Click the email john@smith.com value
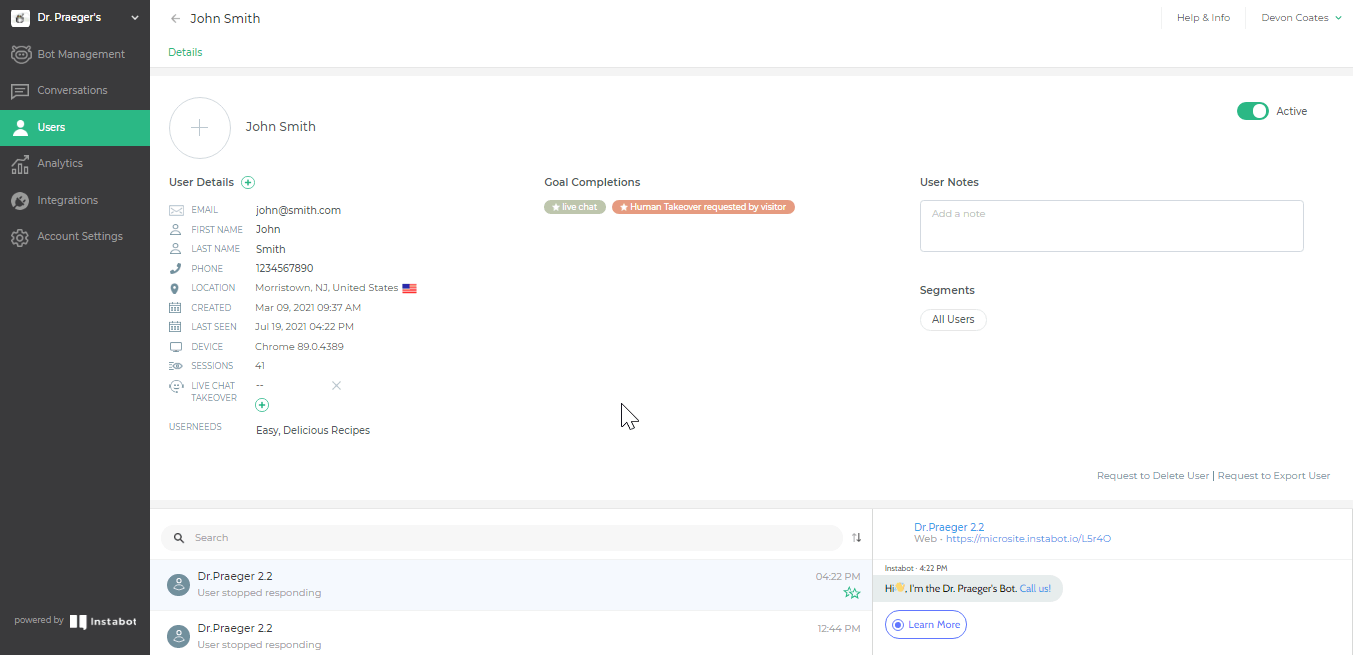The width and height of the screenshot is (1353, 655). (x=298, y=210)
